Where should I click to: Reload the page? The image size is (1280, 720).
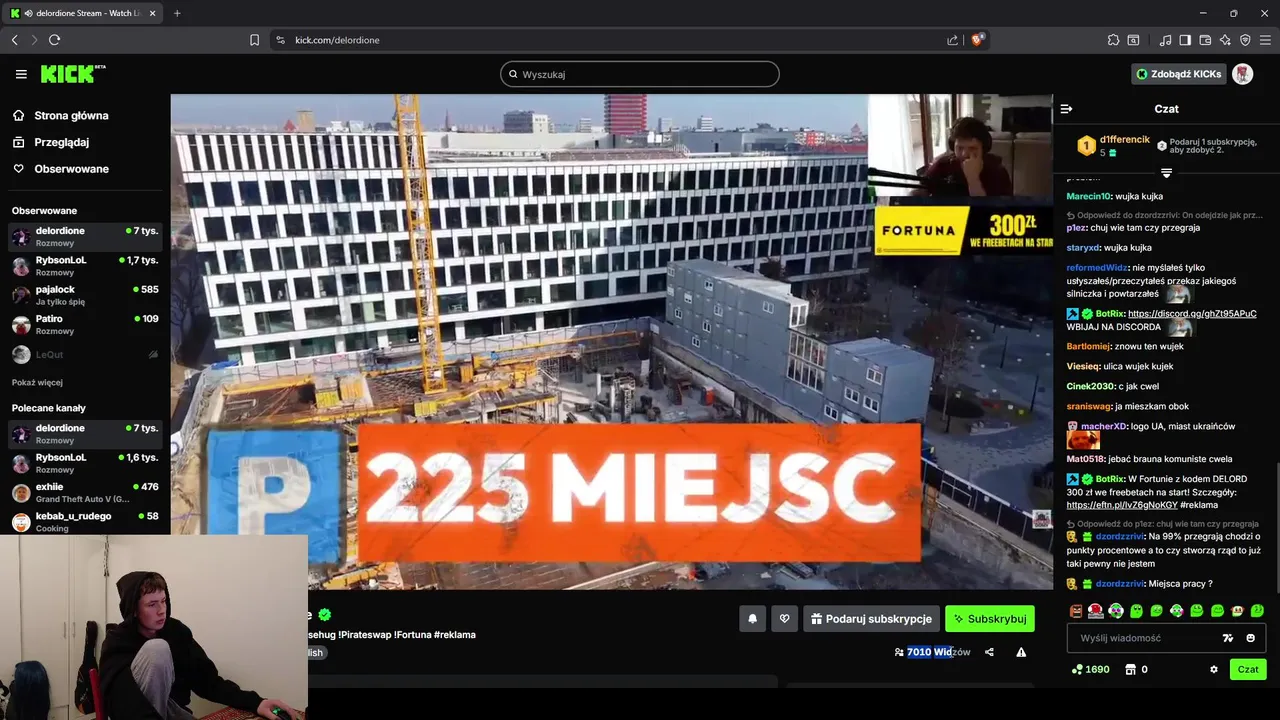[x=54, y=40]
